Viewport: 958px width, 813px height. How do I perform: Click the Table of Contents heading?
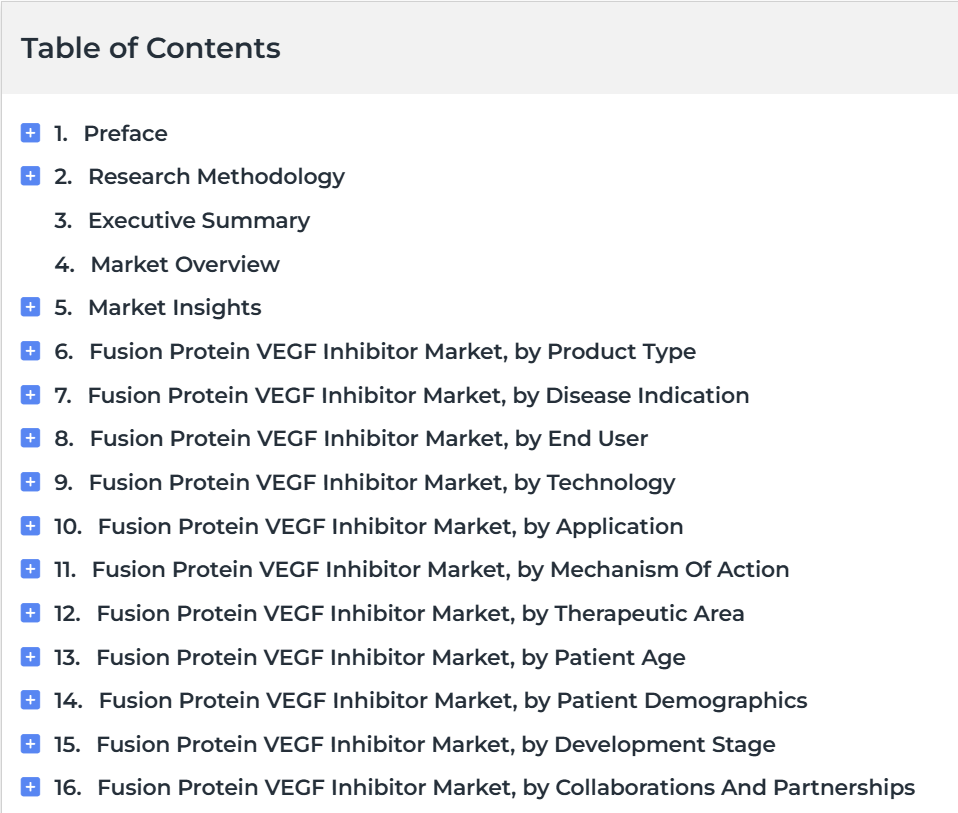click(151, 48)
